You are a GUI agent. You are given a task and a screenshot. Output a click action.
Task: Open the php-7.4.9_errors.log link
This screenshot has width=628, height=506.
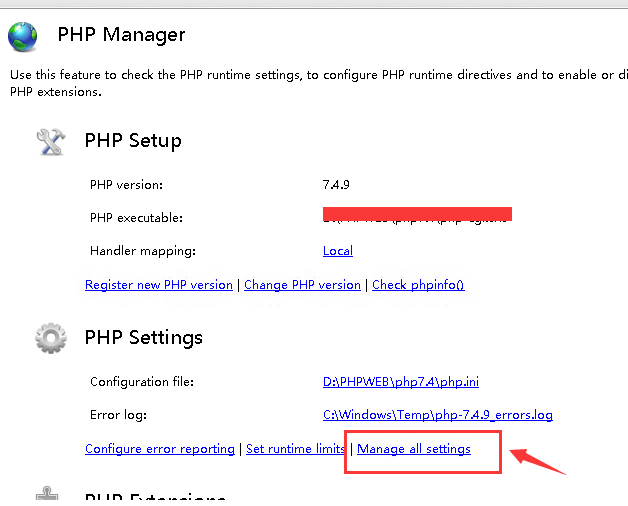pos(437,415)
